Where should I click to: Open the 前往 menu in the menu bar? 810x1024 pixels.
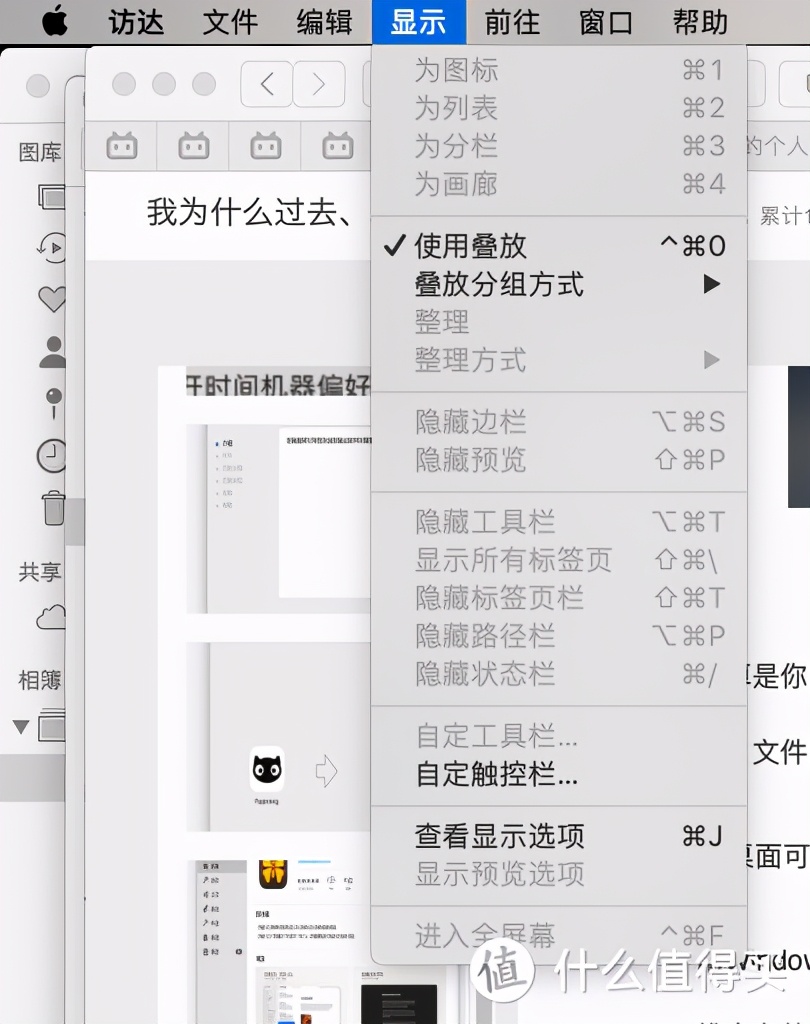point(511,22)
